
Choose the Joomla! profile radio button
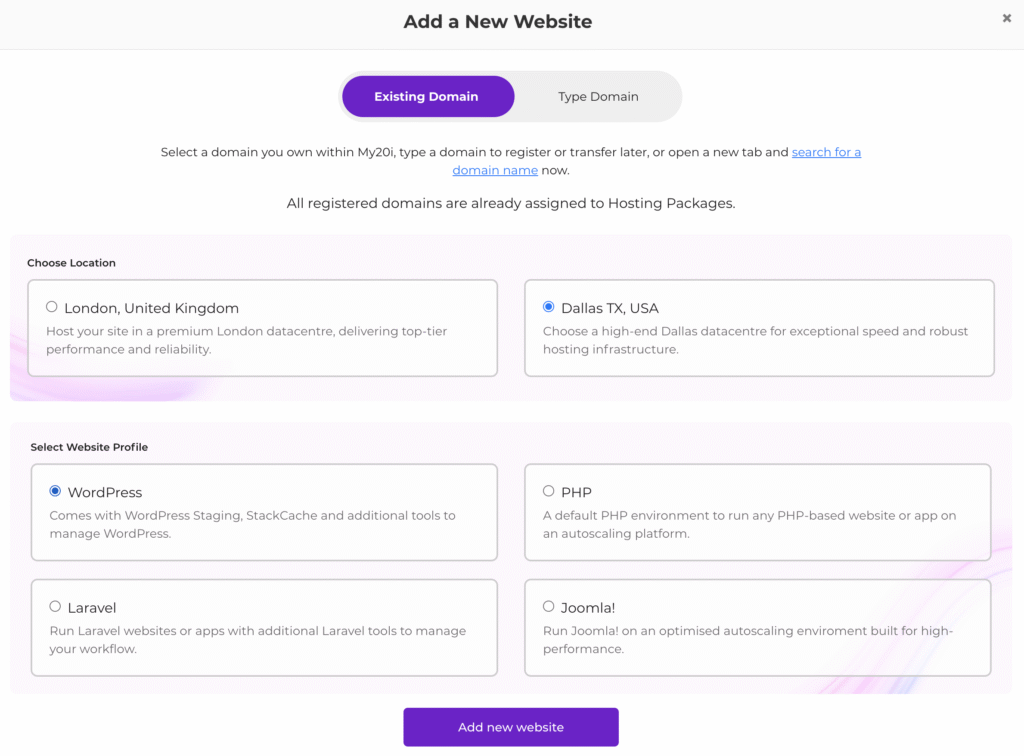[549, 606]
